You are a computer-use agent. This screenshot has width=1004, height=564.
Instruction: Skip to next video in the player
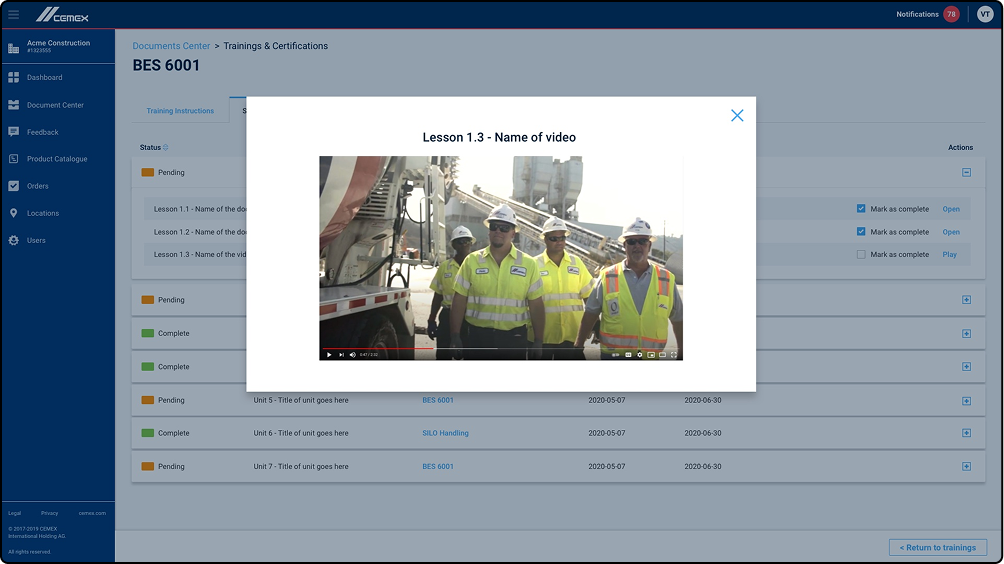341,355
